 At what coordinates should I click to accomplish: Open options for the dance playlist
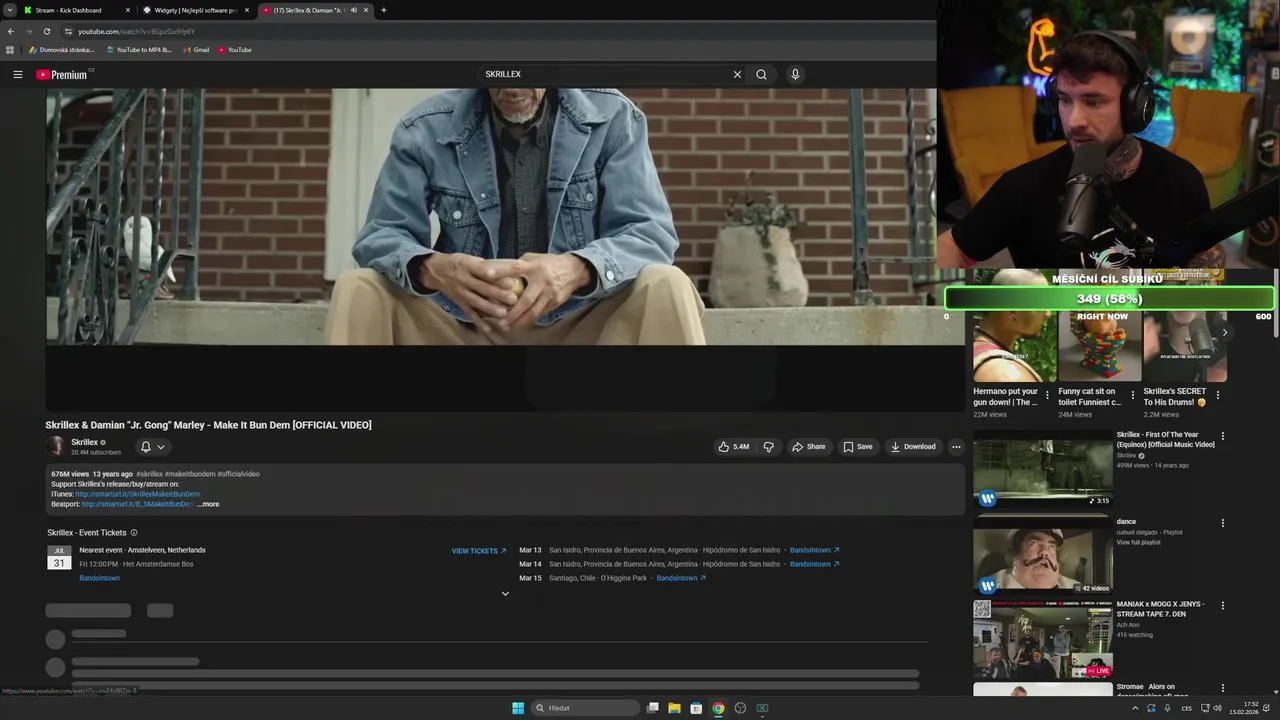(x=1222, y=522)
